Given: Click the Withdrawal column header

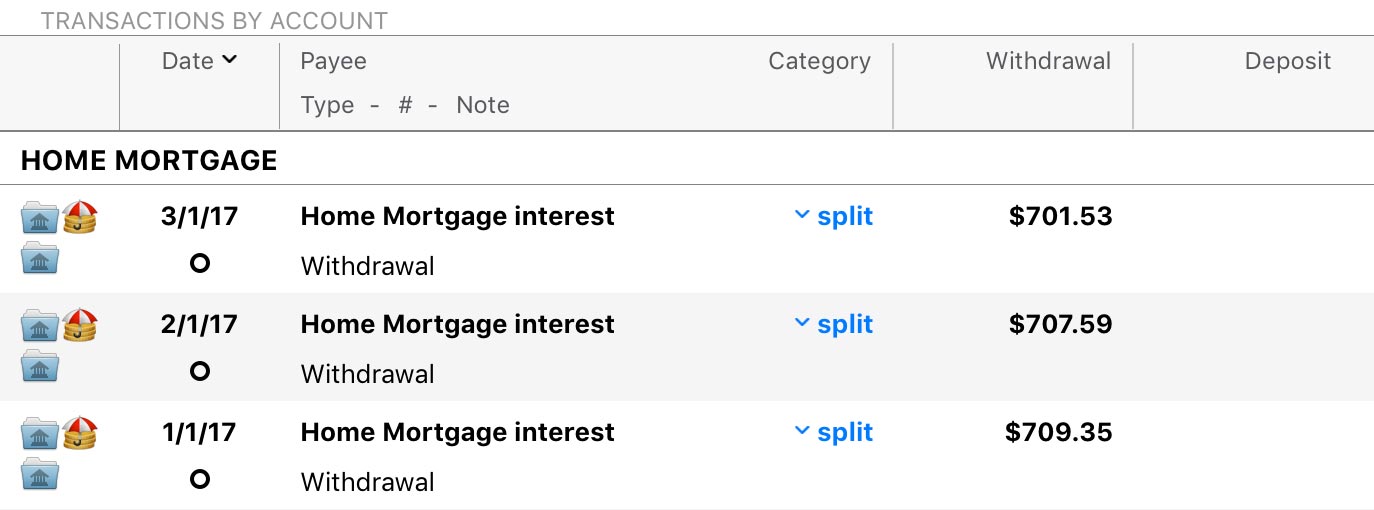Looking at the screenshot, I should 1048,61.
